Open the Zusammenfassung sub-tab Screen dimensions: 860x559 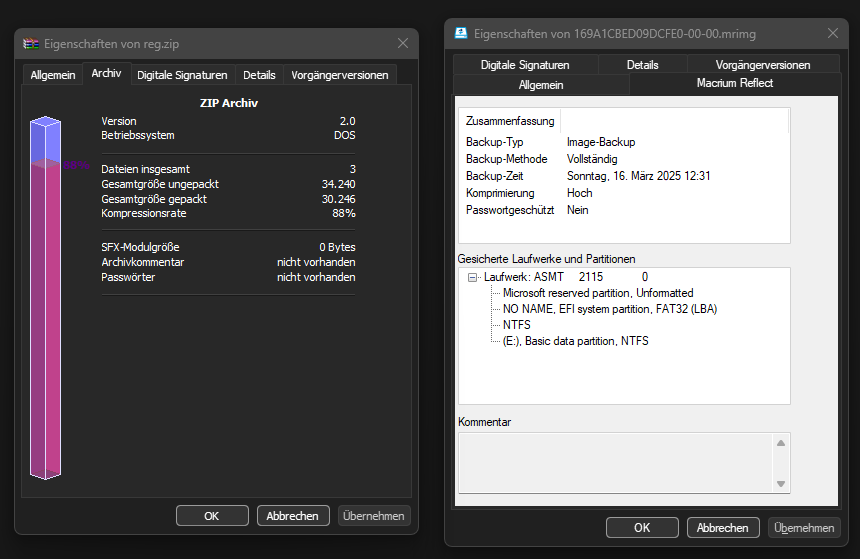[x=510, y=121]
